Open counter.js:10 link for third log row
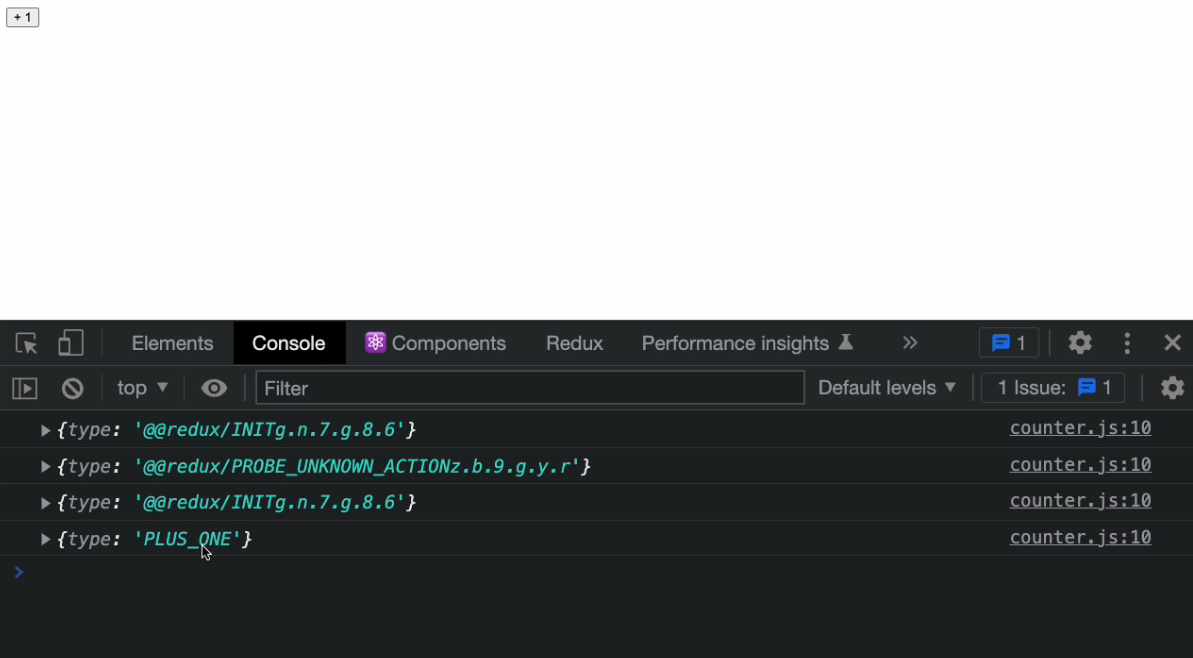This screenshot has width=1193, height=658. pos(1080,501)
